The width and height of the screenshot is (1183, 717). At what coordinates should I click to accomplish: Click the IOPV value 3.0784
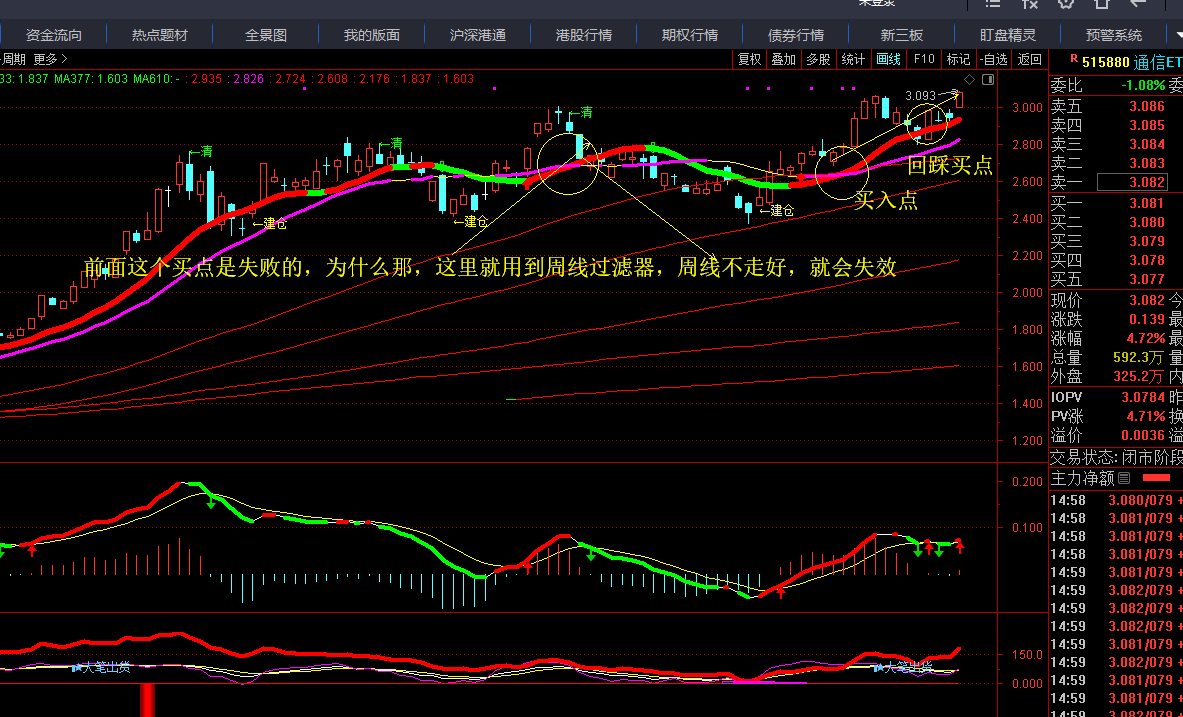(1144, 397)
